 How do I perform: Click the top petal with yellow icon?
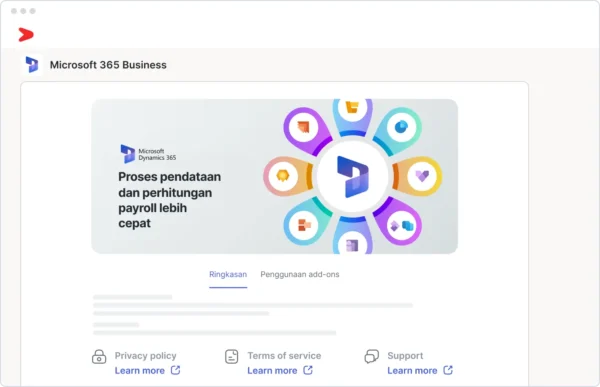[352, 107]
